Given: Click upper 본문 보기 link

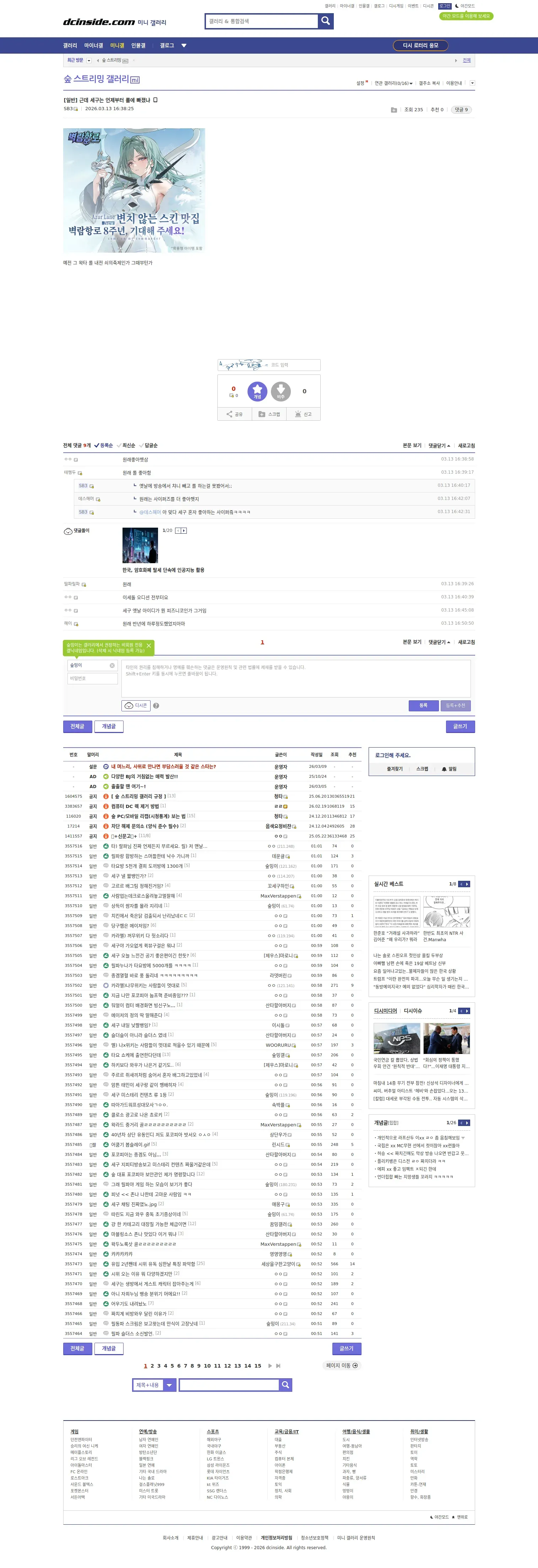Looking at the screenshot, I should click(412, 446).
